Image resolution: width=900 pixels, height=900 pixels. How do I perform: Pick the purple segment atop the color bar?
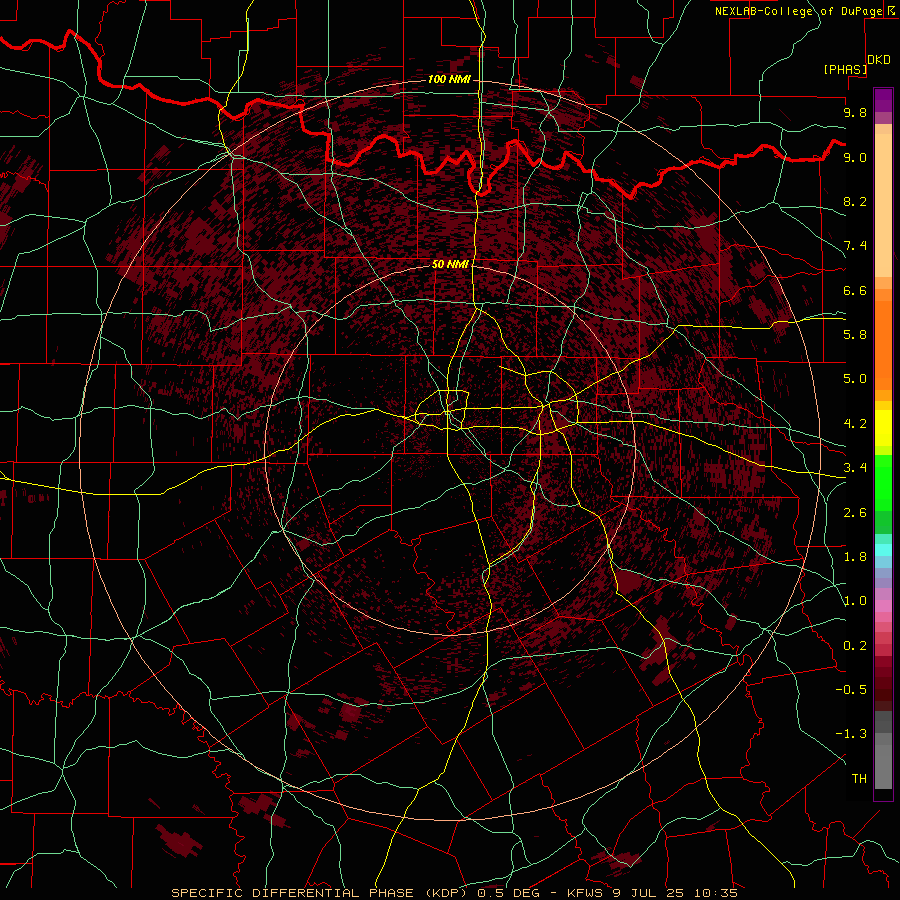pos(883,100)
